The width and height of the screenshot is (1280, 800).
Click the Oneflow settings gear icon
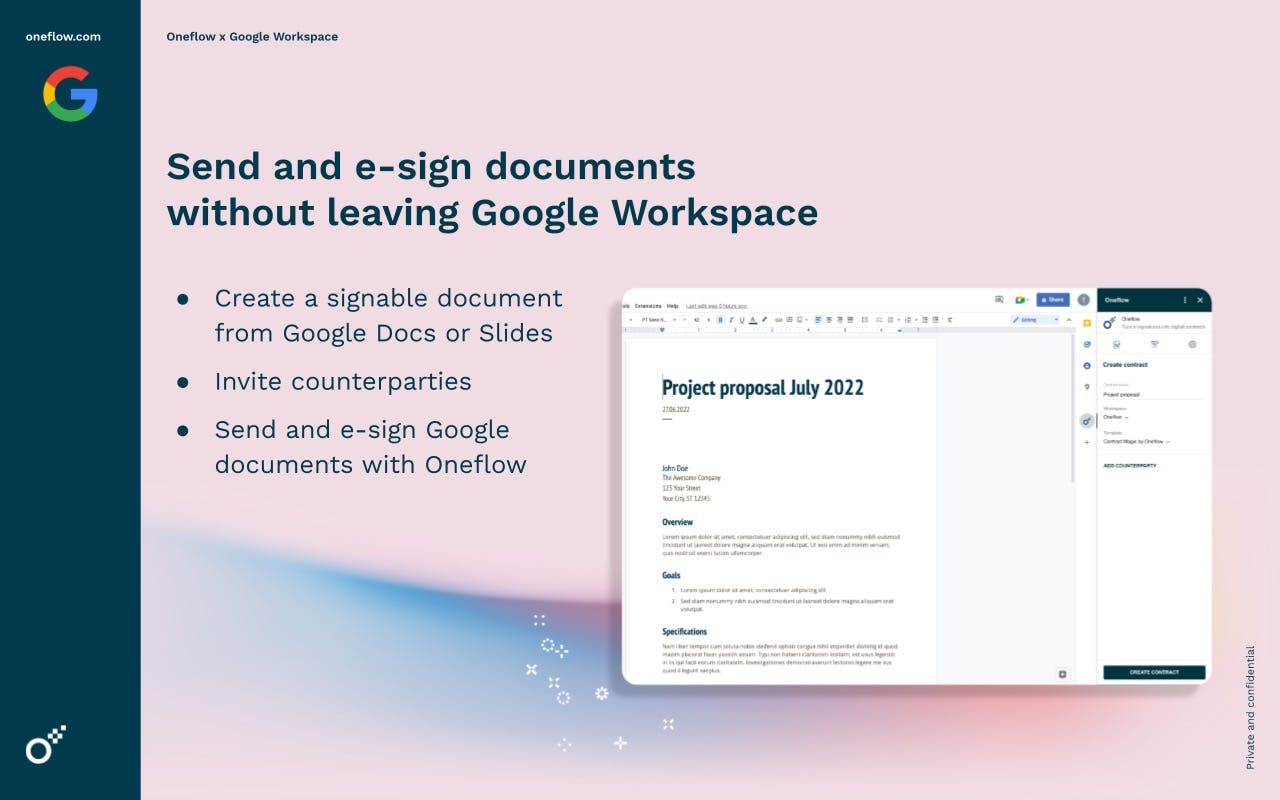pyautogui.click(x=1192, y=344)
